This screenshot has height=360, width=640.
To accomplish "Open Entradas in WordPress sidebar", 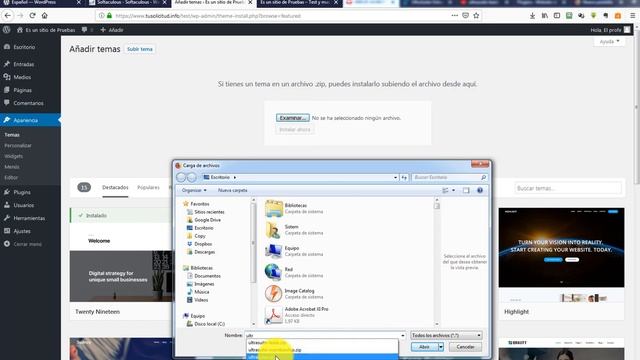I will [23, 64].
